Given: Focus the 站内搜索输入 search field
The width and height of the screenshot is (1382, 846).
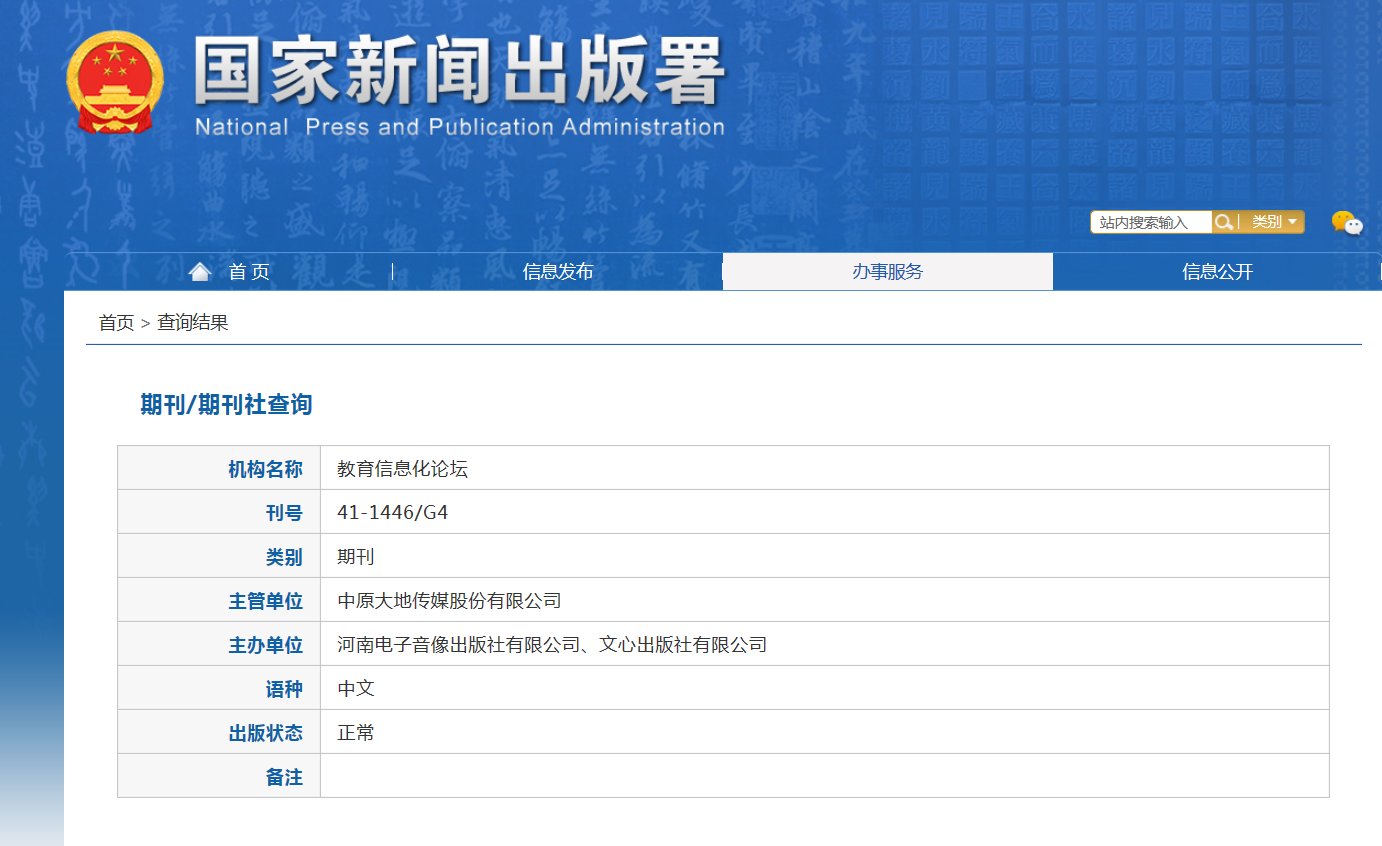Looking at the screenshot, I should point(1151,222).
